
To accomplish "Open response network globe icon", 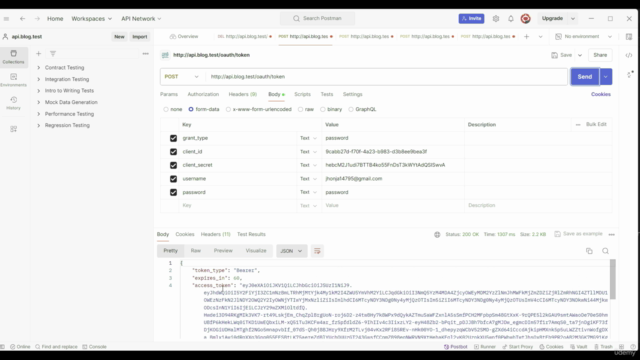I will click(437, 235).
